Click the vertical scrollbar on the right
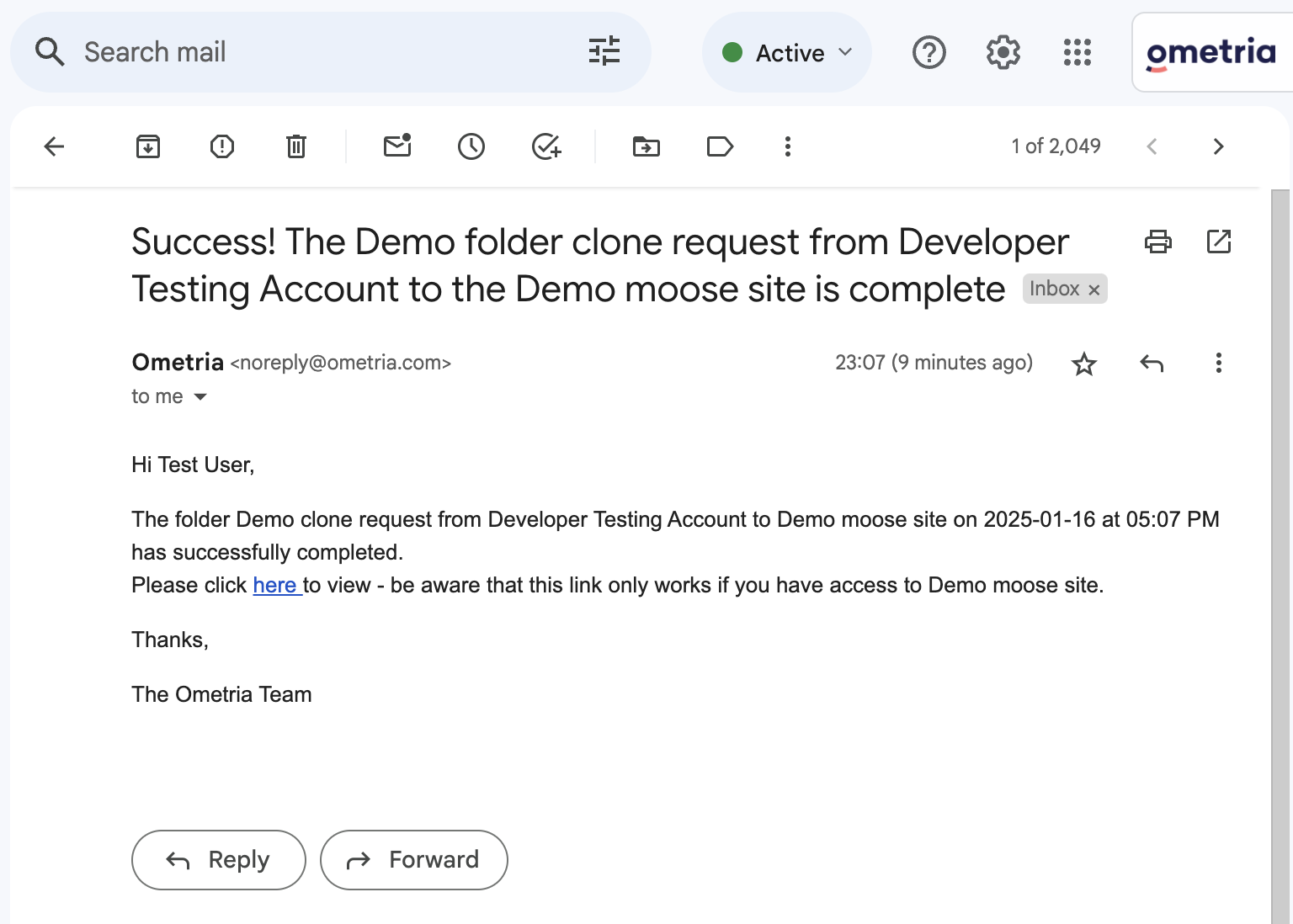Viewport: 1293px width, 924px height. tap(1280, 555)
